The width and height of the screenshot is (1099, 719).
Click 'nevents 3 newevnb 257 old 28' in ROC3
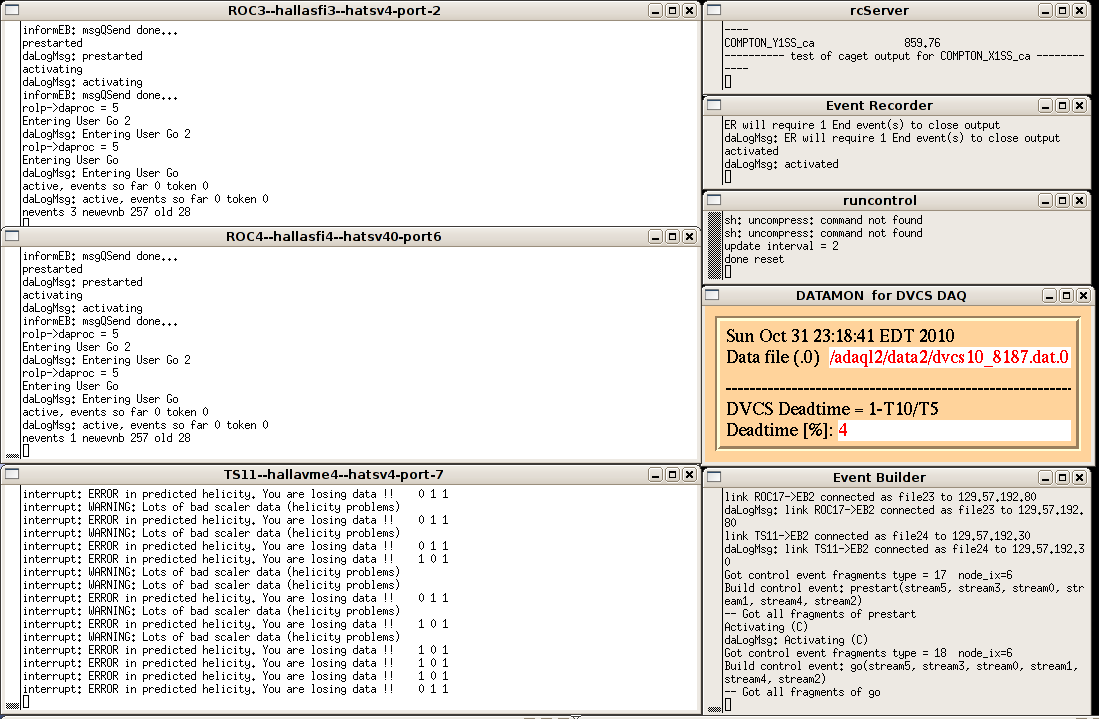coord(106,212)
